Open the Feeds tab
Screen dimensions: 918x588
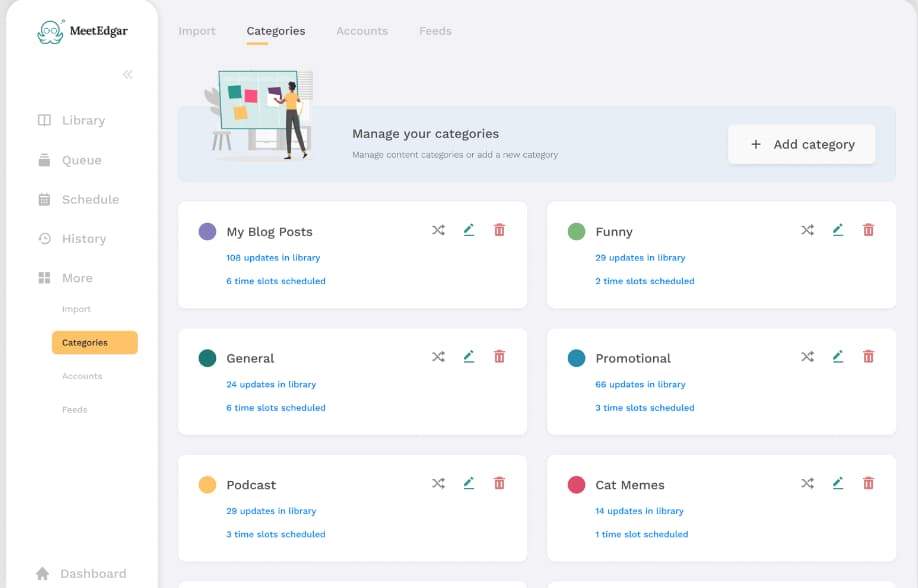click(435, 31)
